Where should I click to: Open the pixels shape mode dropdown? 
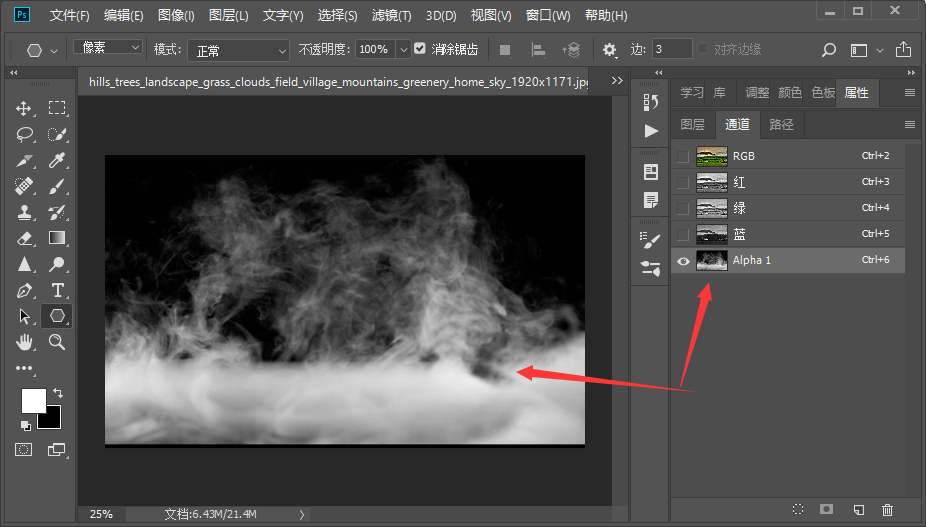(x=108, y=48)
